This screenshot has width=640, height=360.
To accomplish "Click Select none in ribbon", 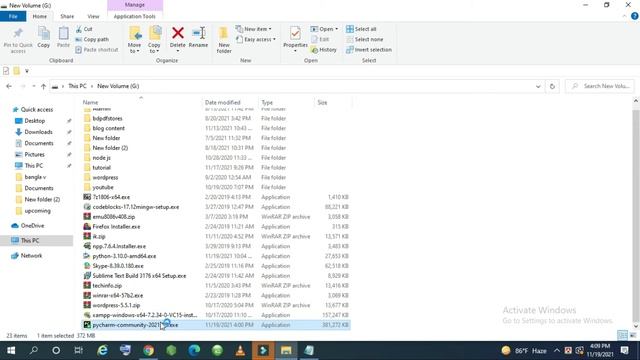I will [x=364, y=40].
